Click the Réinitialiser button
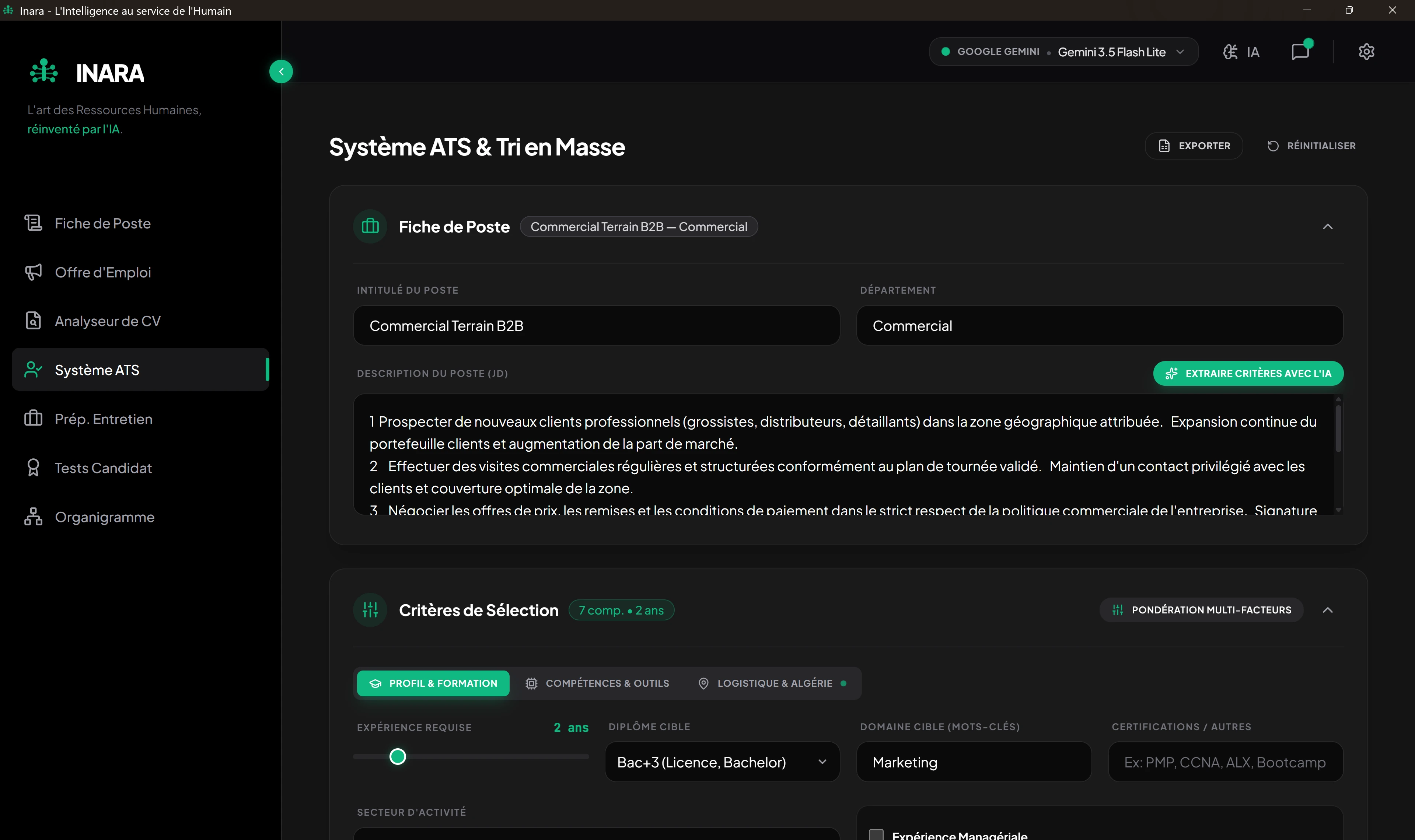This screenshot has width=1415, height=840. click(1311, 146)
